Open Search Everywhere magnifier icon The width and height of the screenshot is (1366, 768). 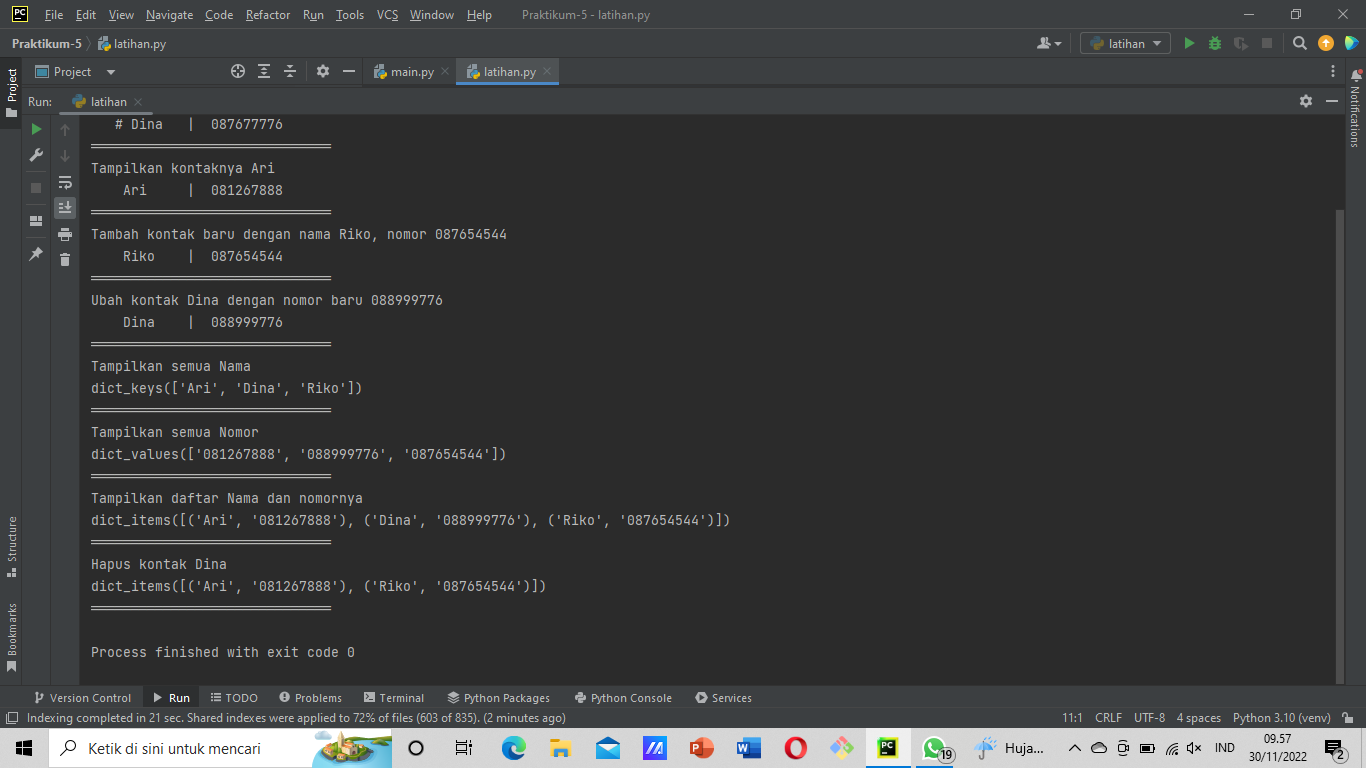pyautogui.click(x=1300, y=43)
